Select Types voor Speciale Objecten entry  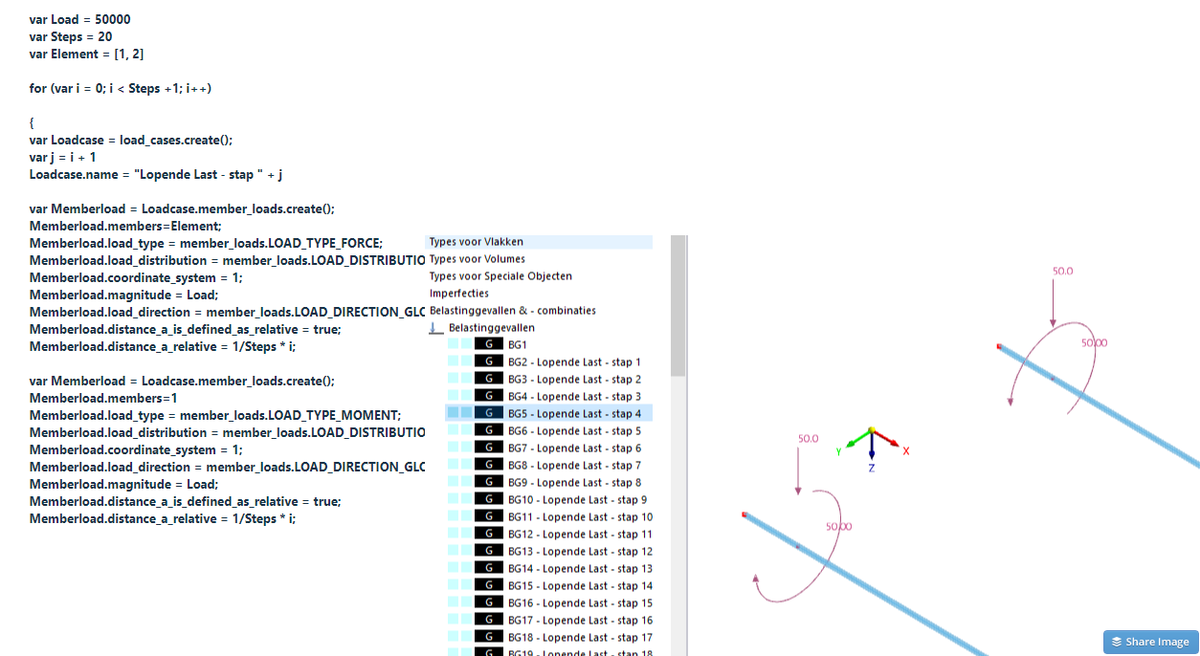click(501, 276)
